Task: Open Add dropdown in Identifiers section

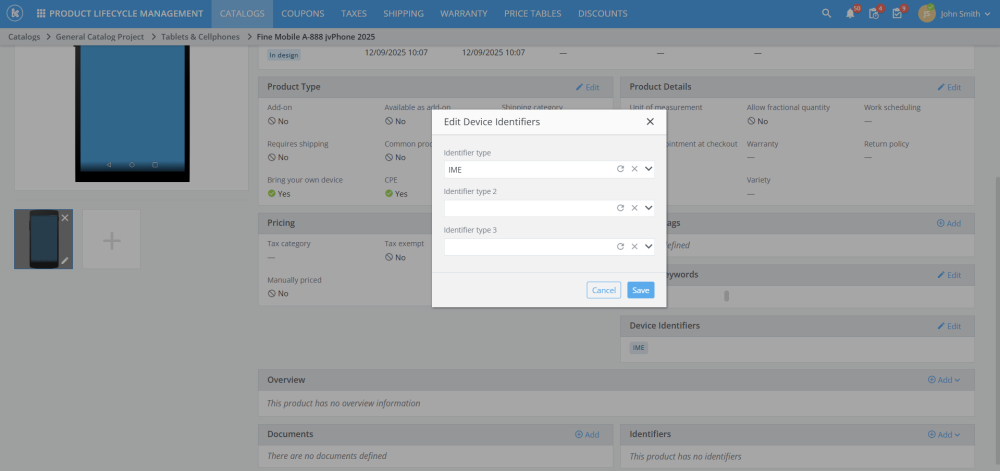Action: pos(944,435)
